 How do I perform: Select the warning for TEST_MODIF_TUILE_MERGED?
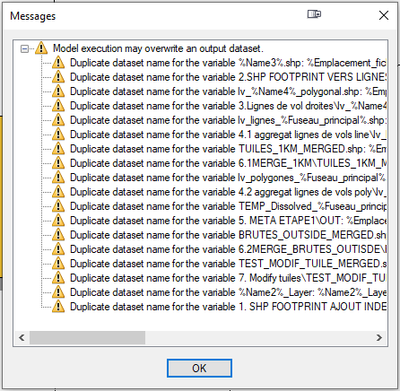[228, 264]
